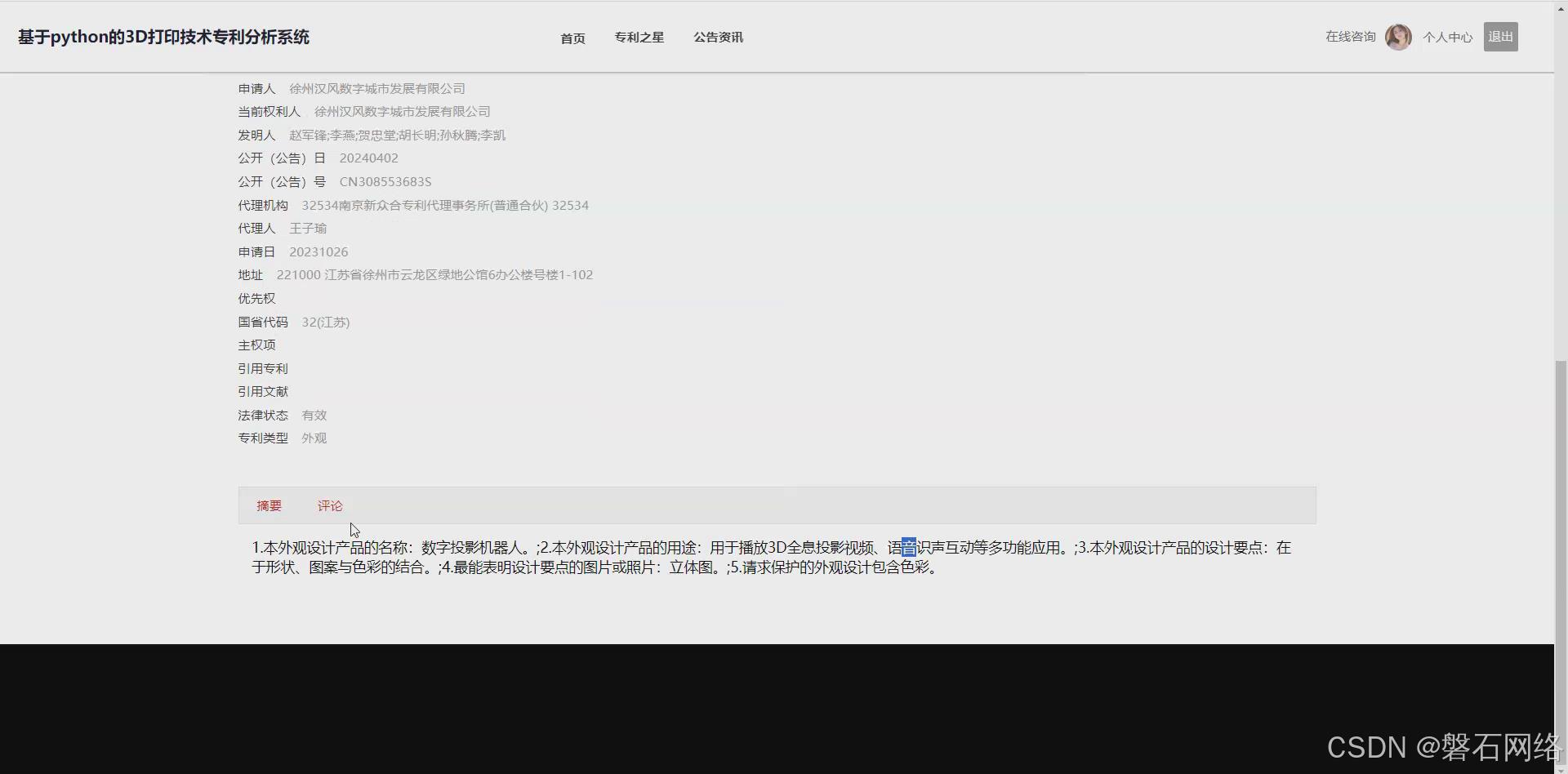Image resolution: width=1568 pixels, height=774 pixels.
Task: Go to the 首页 homepage menu item
Action: [572, 38]
